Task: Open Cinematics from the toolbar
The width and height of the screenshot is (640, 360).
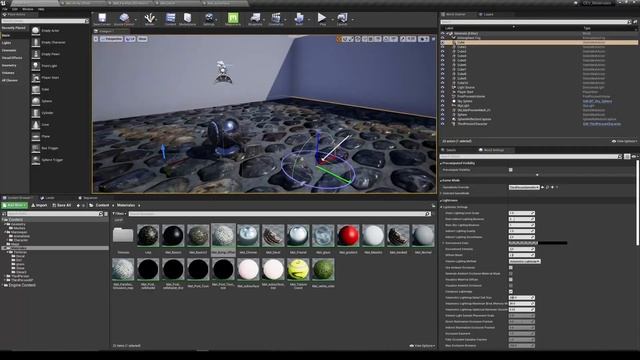Action: pos(276,19)
